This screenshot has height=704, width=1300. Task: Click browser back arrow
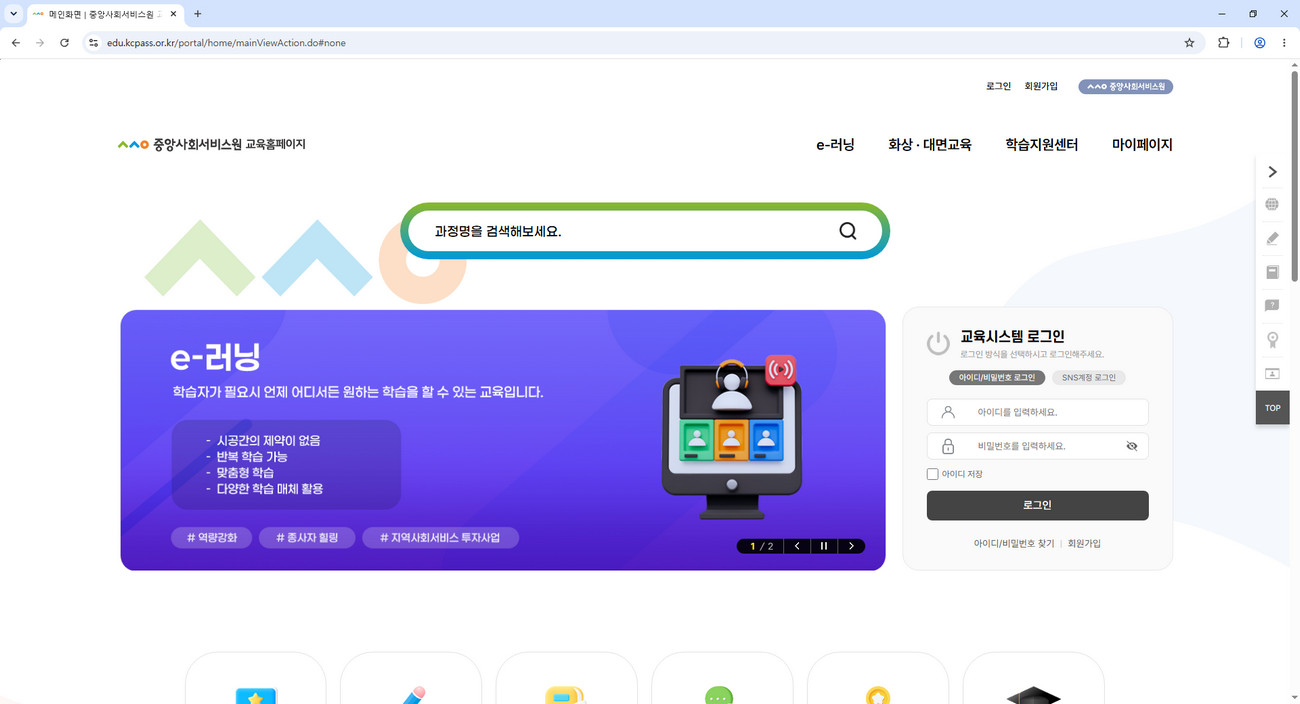(x=15, y=43)
